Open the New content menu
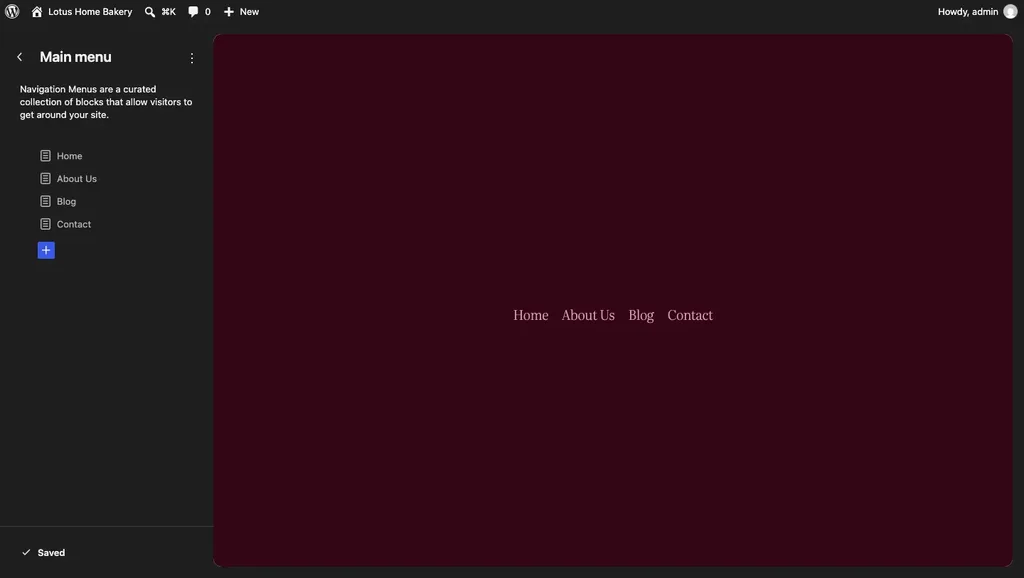Viewport: 1024px width, 578px height. pyautogui.click(x=249, y=12)
